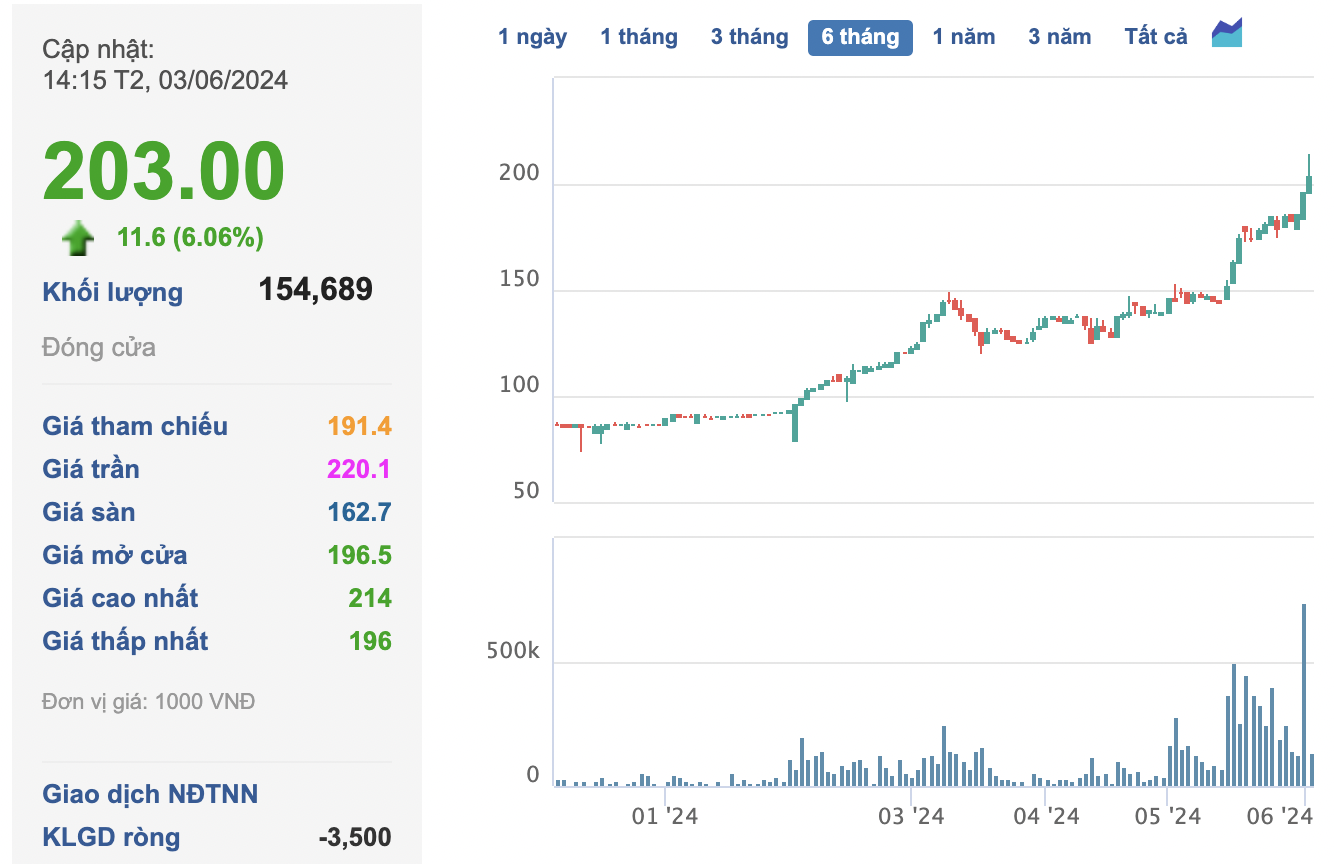
Task: Click the reference price 191.4
Action: point(360,426)
